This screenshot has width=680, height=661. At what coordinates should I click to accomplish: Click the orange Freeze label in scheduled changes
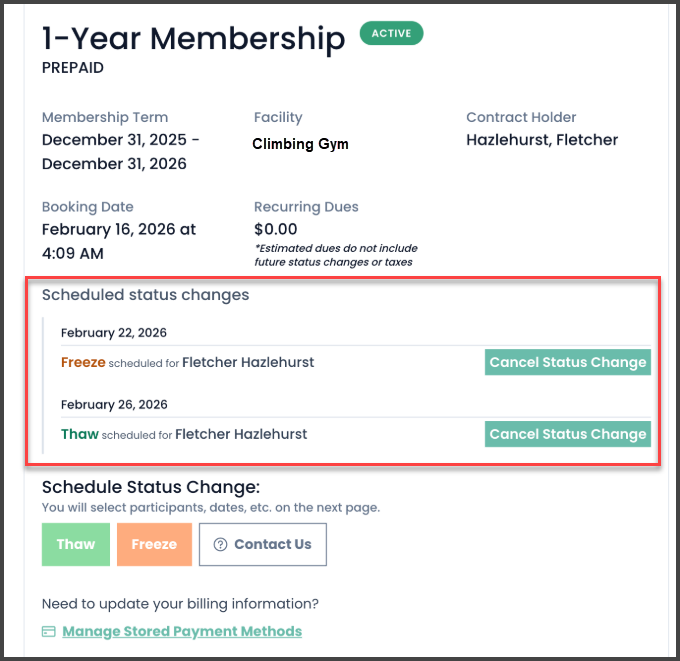click(x=83, y=362)
